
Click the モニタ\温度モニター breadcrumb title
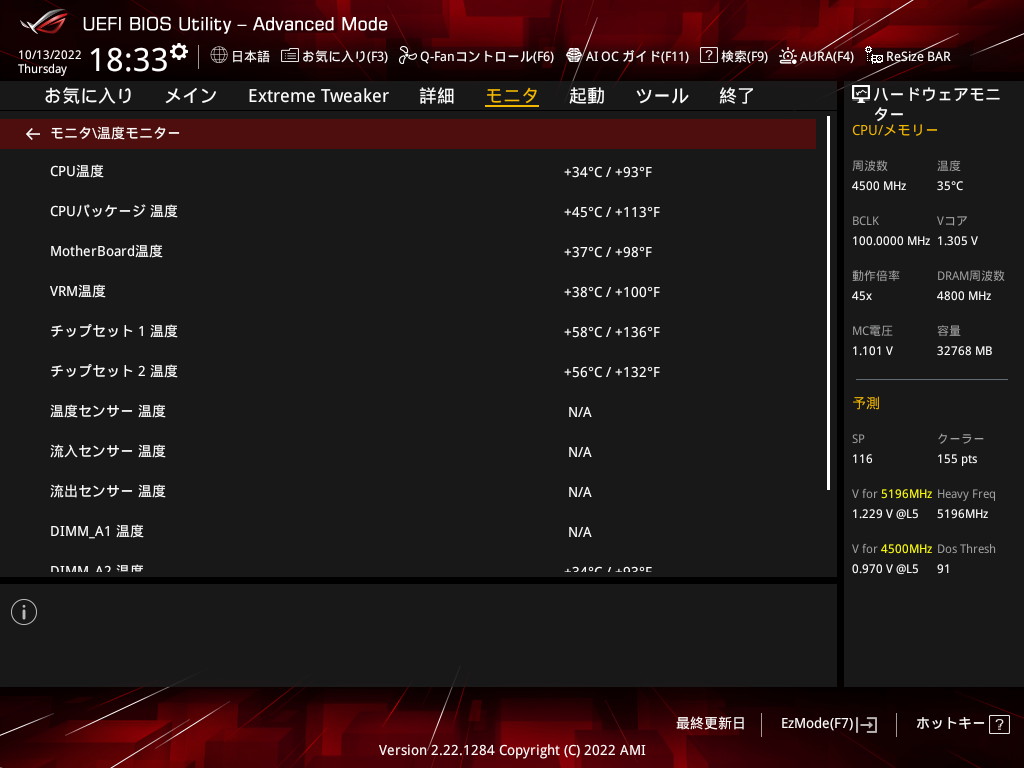click(115, 133)
